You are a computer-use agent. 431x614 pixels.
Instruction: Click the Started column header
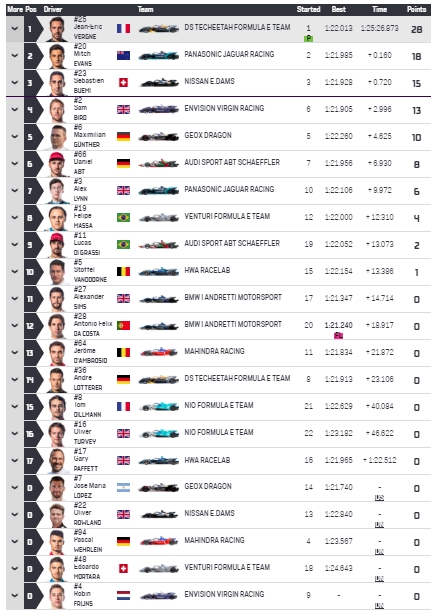308,9
